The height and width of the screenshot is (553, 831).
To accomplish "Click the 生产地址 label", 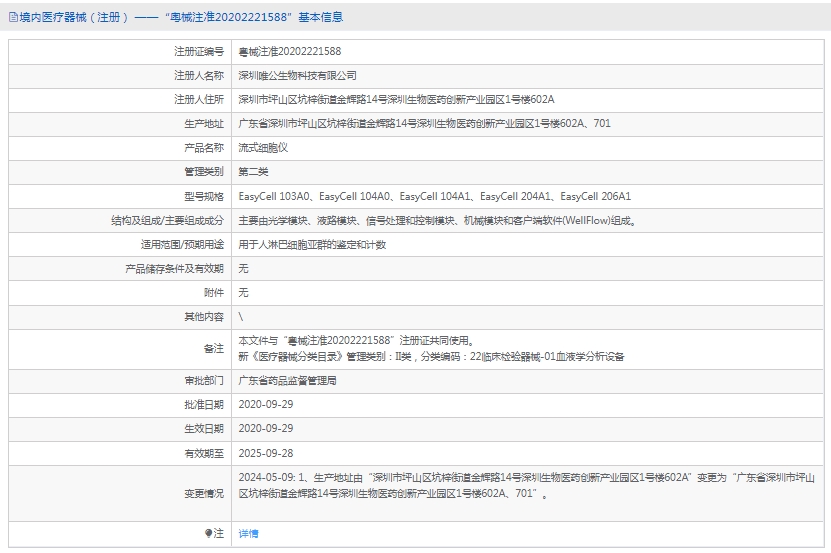I will point(204,124).
